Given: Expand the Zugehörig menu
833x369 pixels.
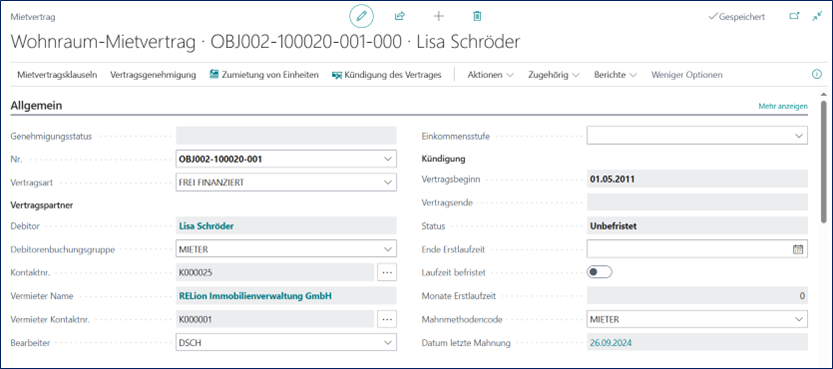Looking at the screenshot, I should [554, 75].
